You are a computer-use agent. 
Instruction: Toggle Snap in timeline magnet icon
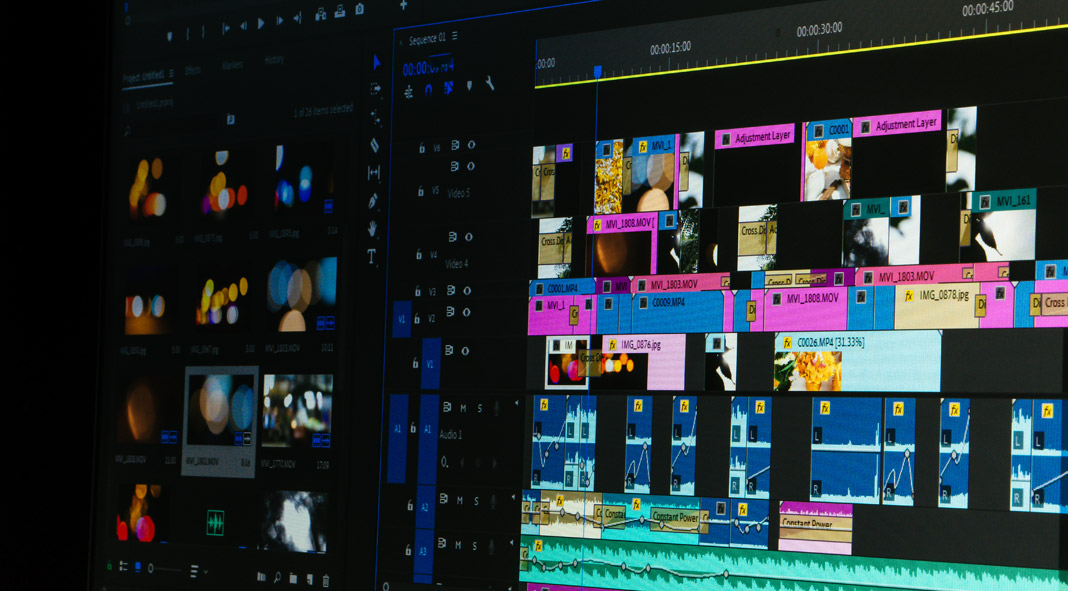428,89
